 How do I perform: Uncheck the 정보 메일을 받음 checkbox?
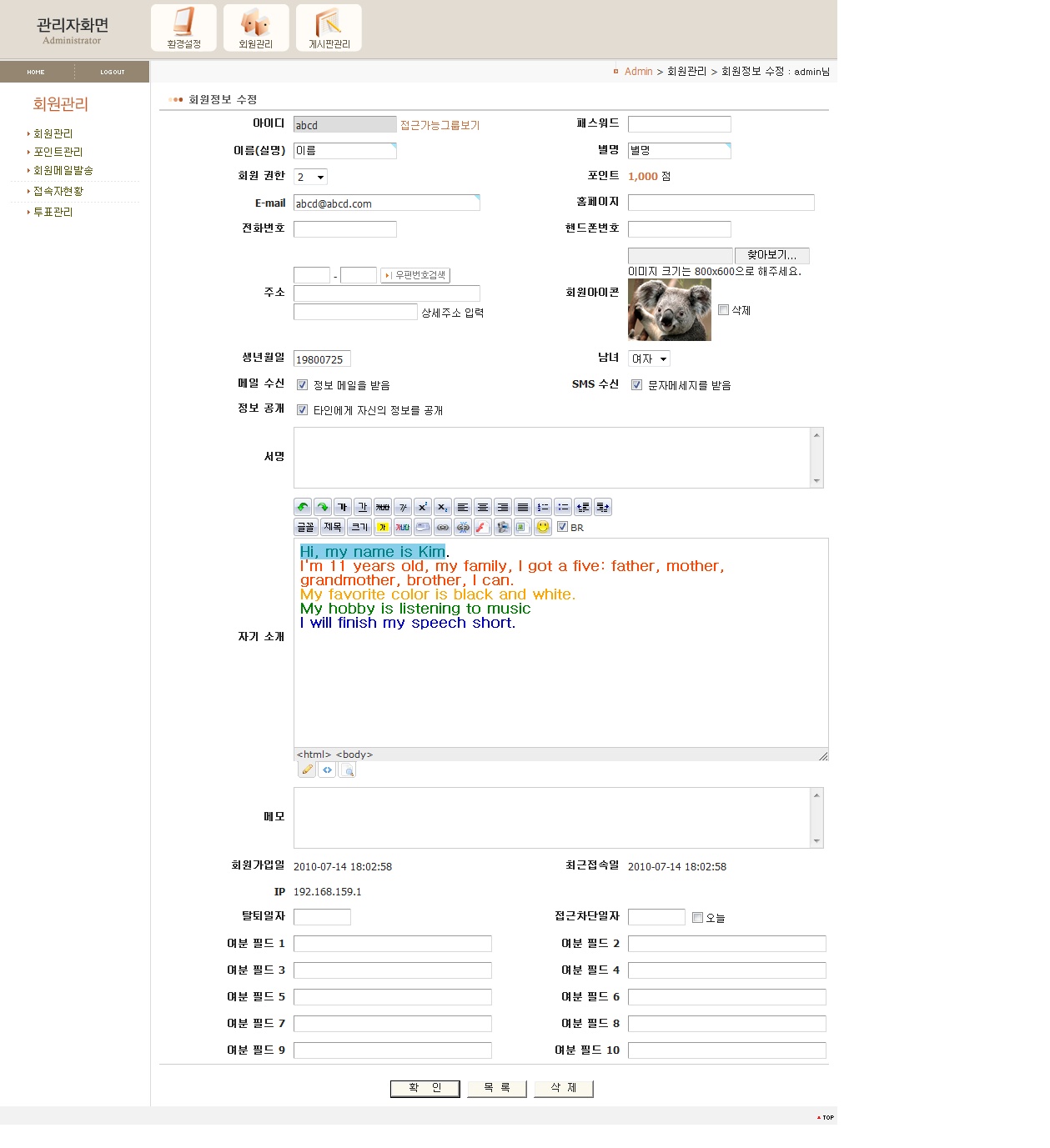(303, 385)
